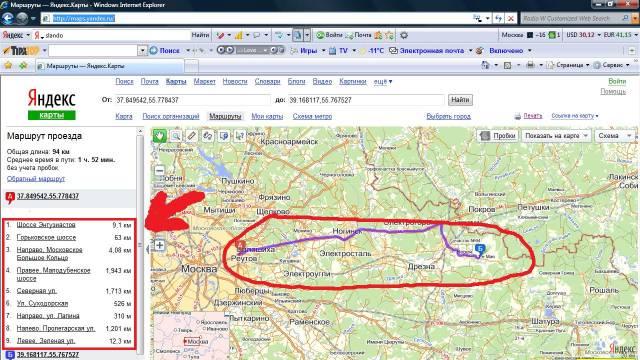Open the Схема метро tab

(312, 116)
